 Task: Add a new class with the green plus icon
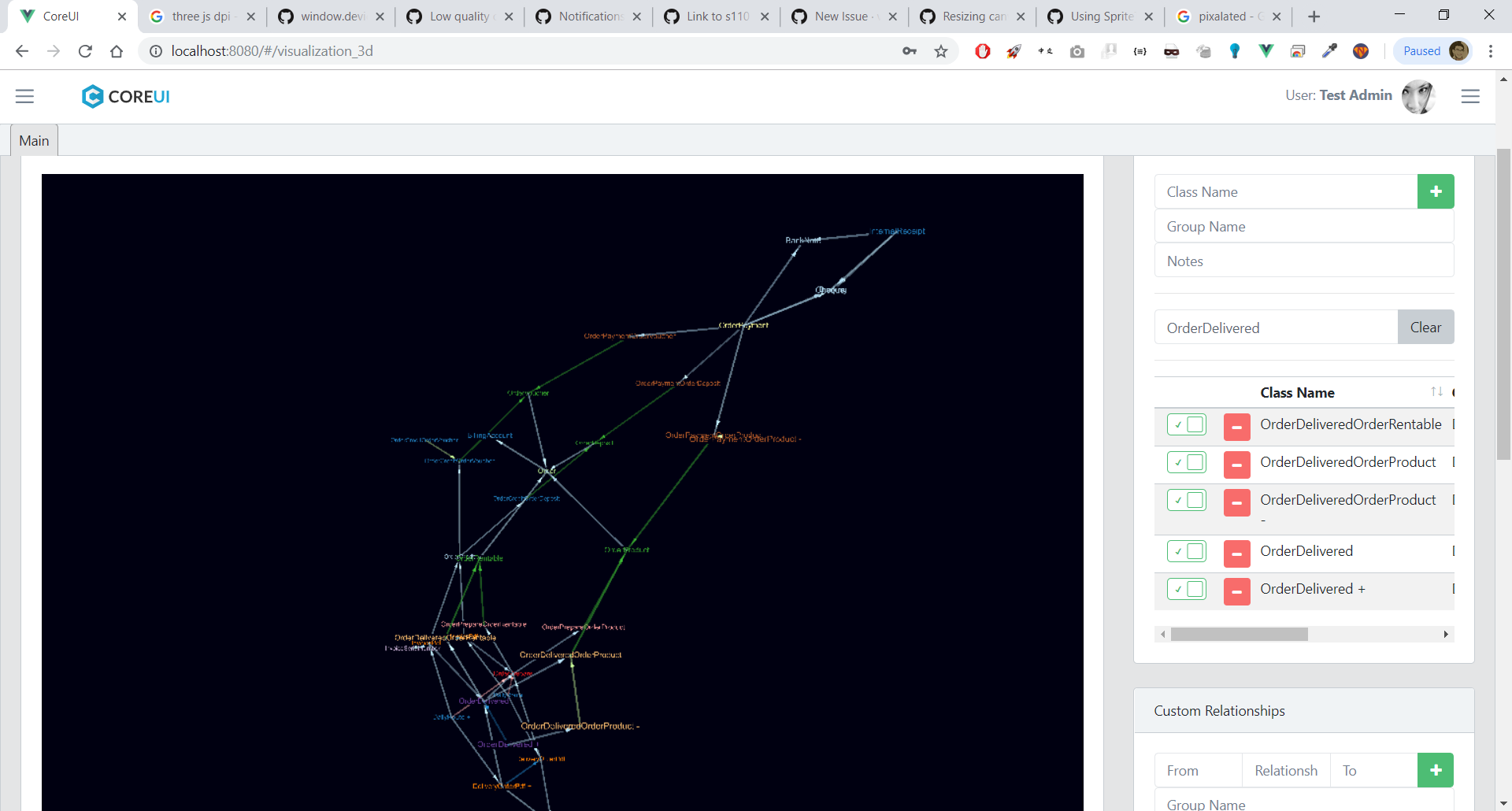[1436, 191]
